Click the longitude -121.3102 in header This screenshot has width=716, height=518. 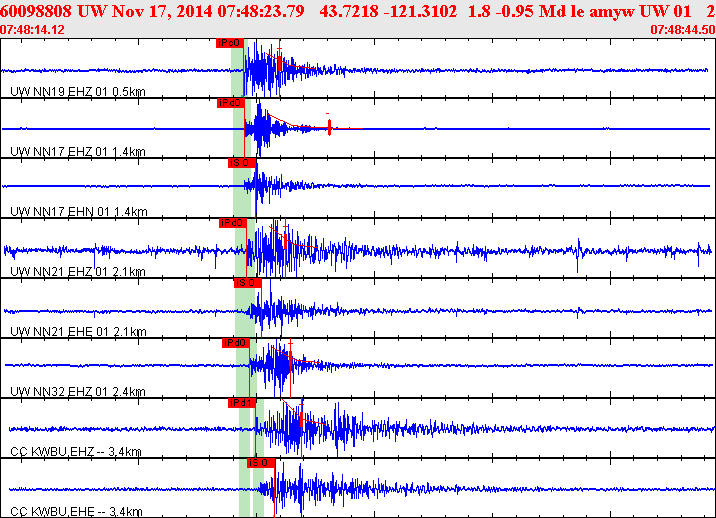click(x=421, y=11)
